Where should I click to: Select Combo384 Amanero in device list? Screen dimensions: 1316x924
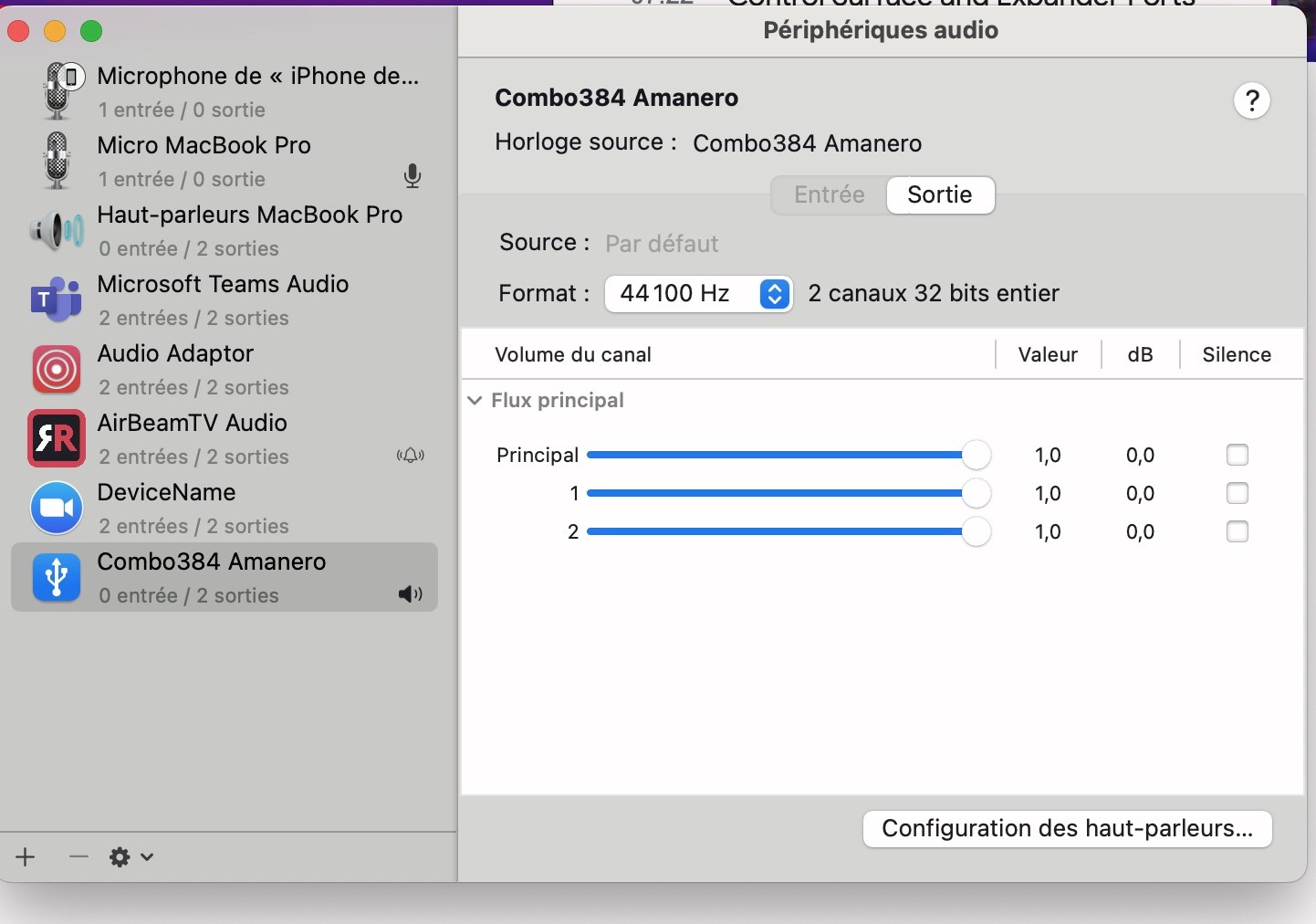(x=225, y=577)
